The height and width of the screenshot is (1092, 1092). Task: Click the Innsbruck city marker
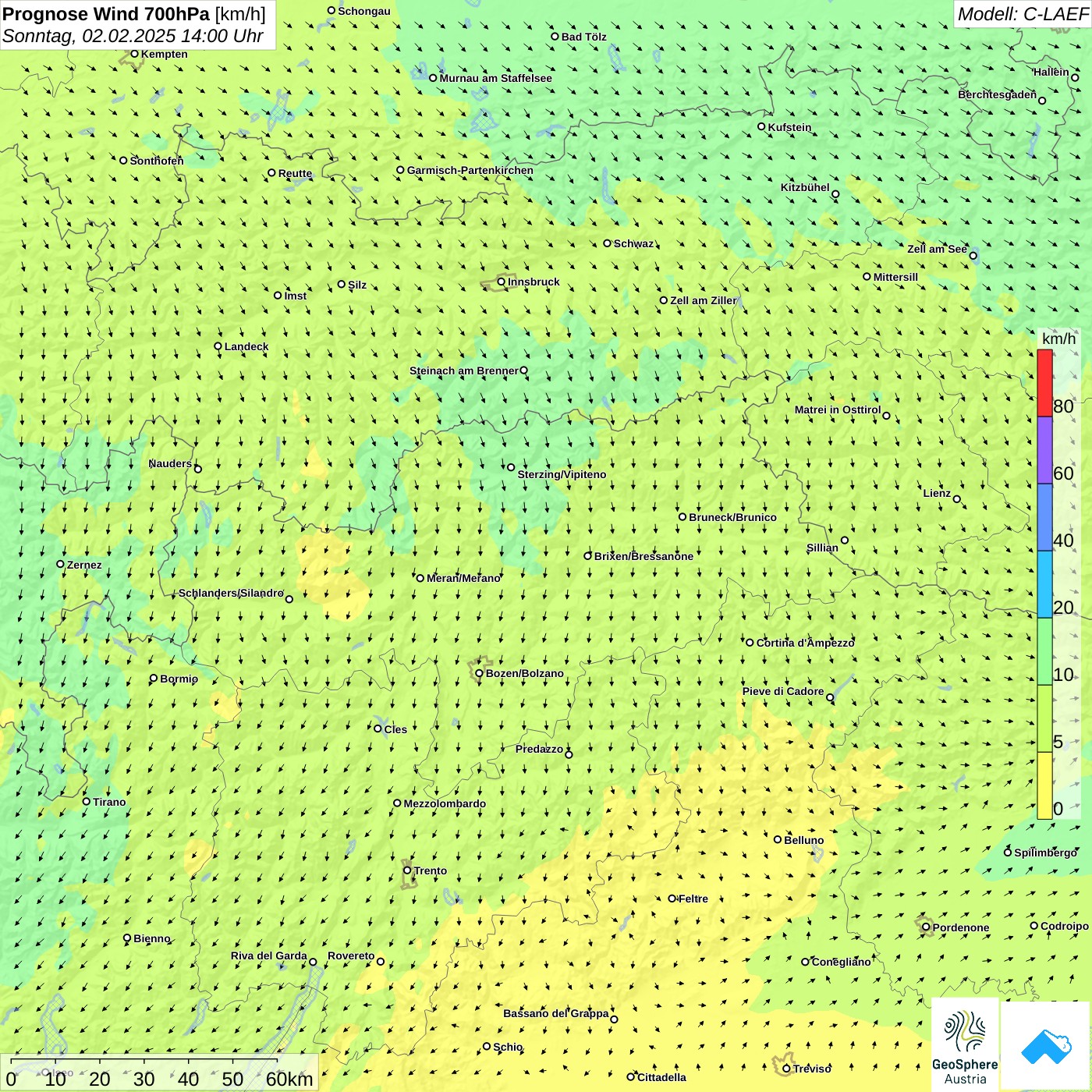[502, 282]
